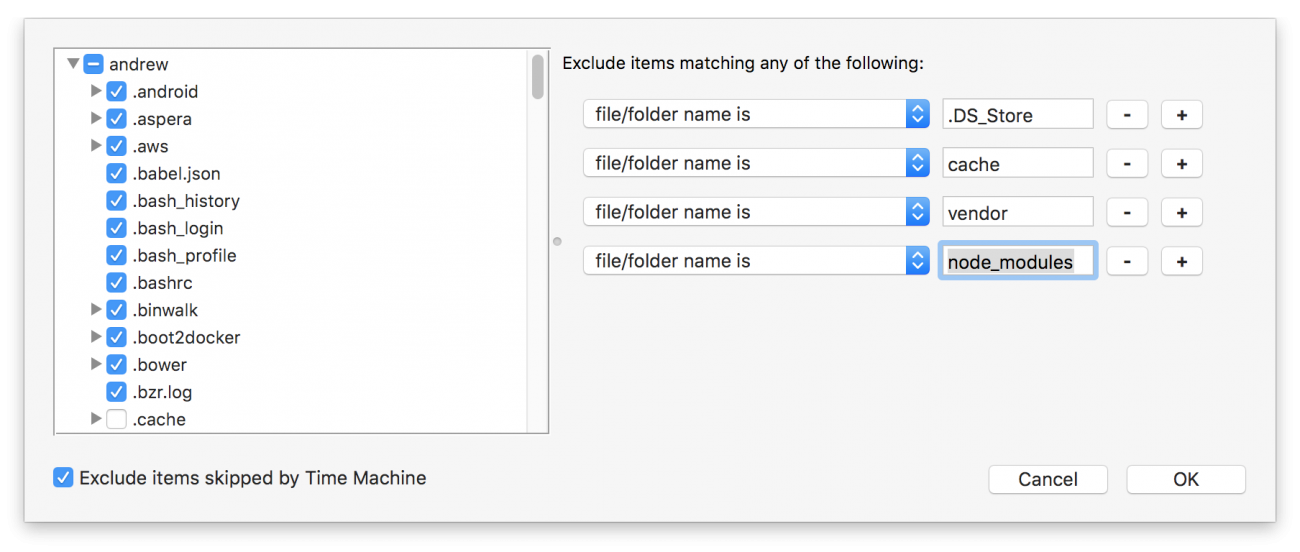Dismiss the dialog with Cancel
Viewport: 1300px width, 552px height.
1048,479
